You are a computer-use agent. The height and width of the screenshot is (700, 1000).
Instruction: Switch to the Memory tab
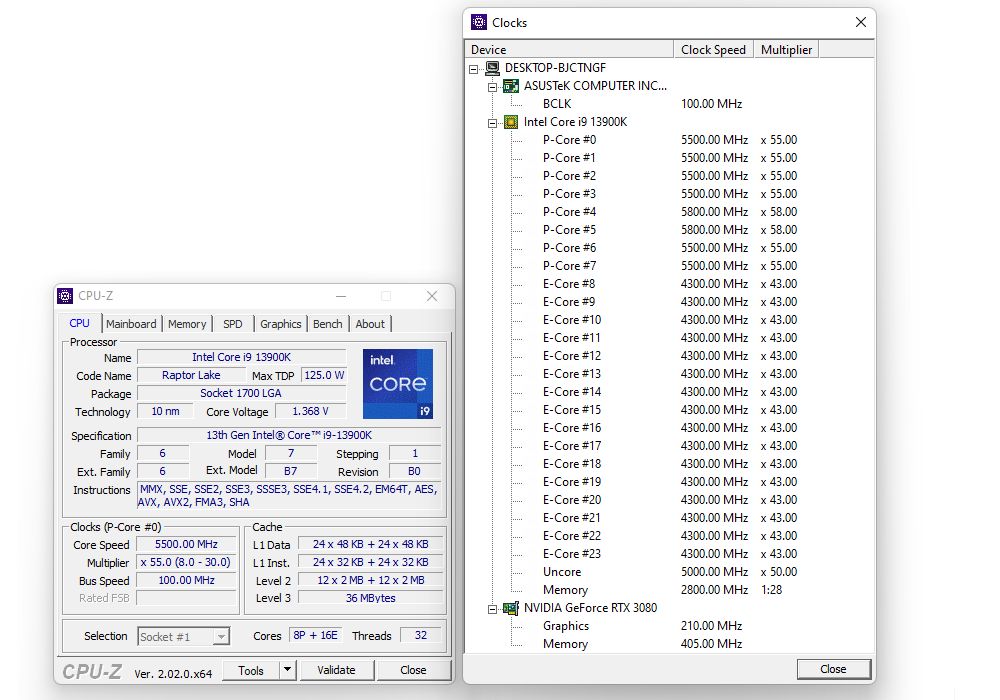pyautogui.click(x=188, y=324)
